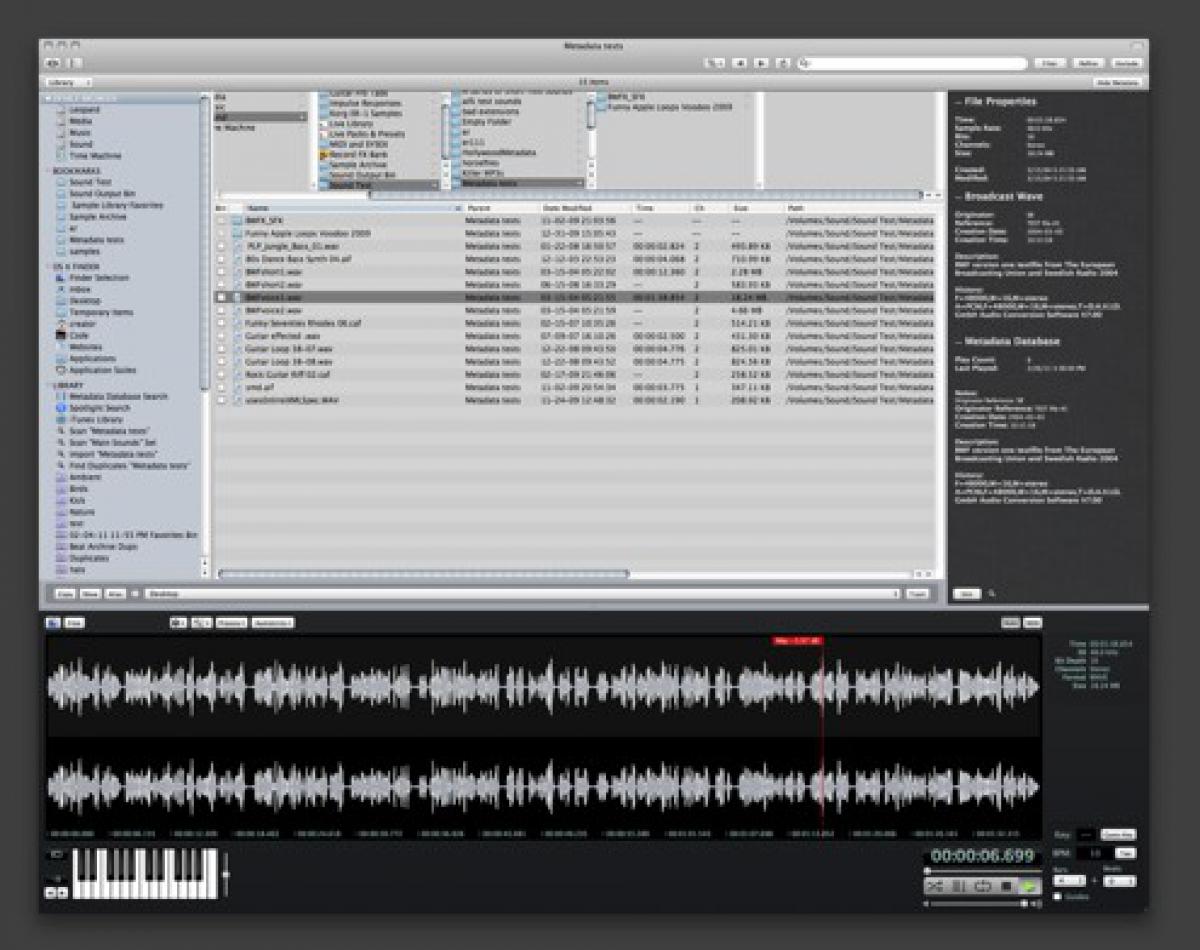Viewport: 1200px width, 950px height.
Task: Click the Tap tempo button
Action: tap(1126, 853)
